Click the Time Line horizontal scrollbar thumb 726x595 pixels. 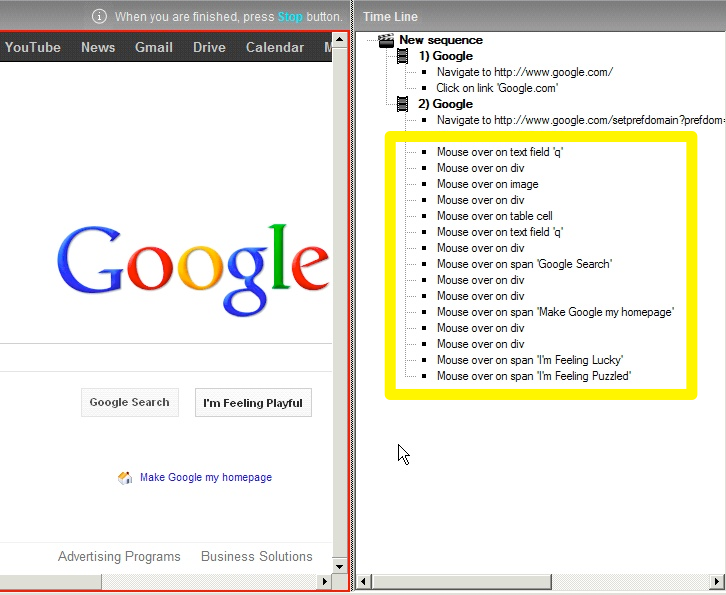[461, 581]
